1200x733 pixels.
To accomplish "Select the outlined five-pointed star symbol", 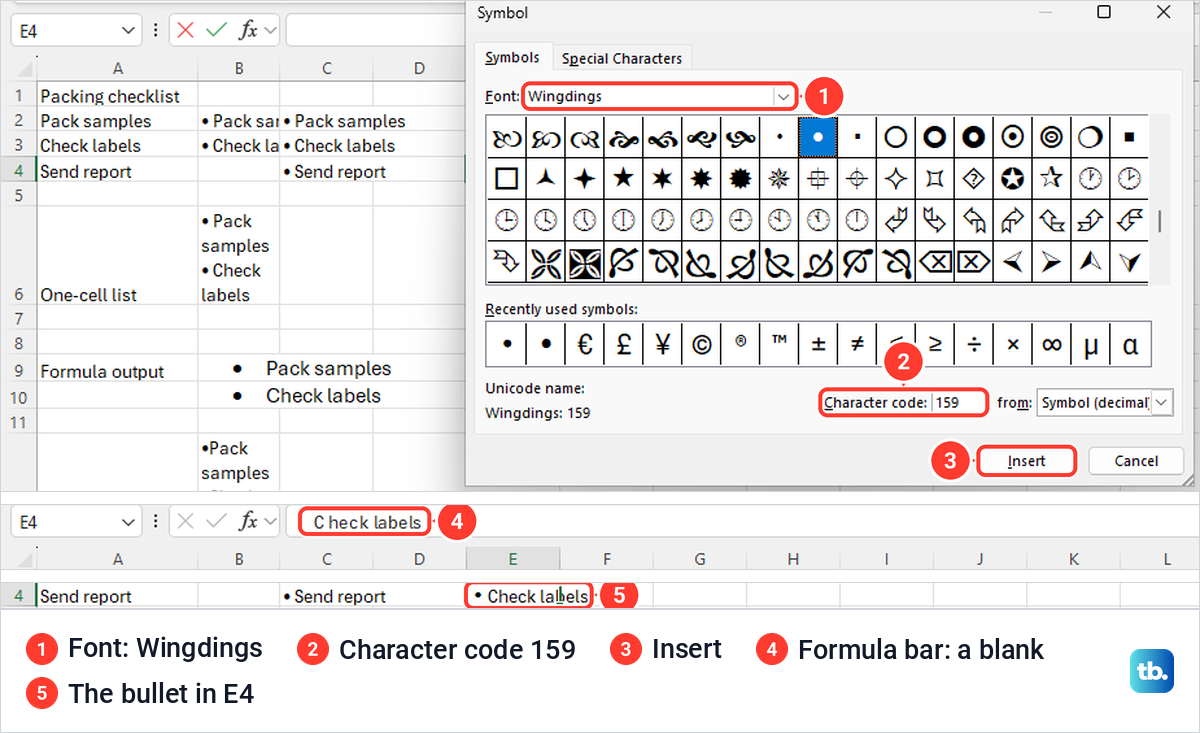I will coord(1051,178).
